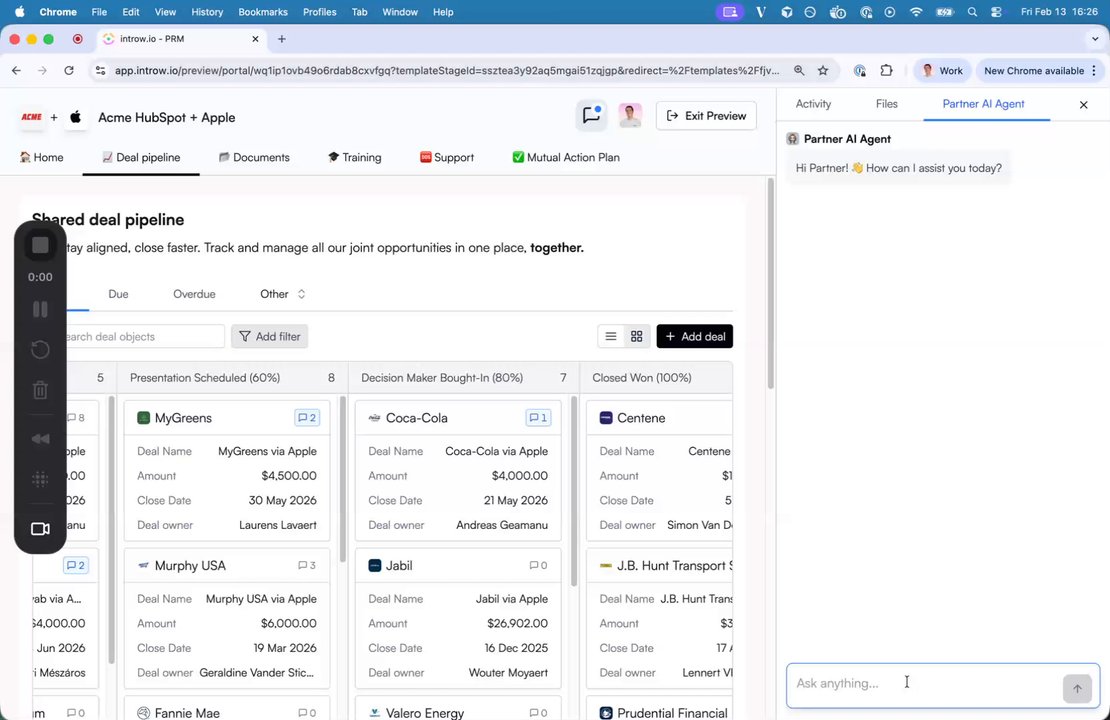Image resolution: width=1110 pixels, height=720 pixels.
Task: Click the dotted grid icon in recorder
Action: click(x=40, y=479)
